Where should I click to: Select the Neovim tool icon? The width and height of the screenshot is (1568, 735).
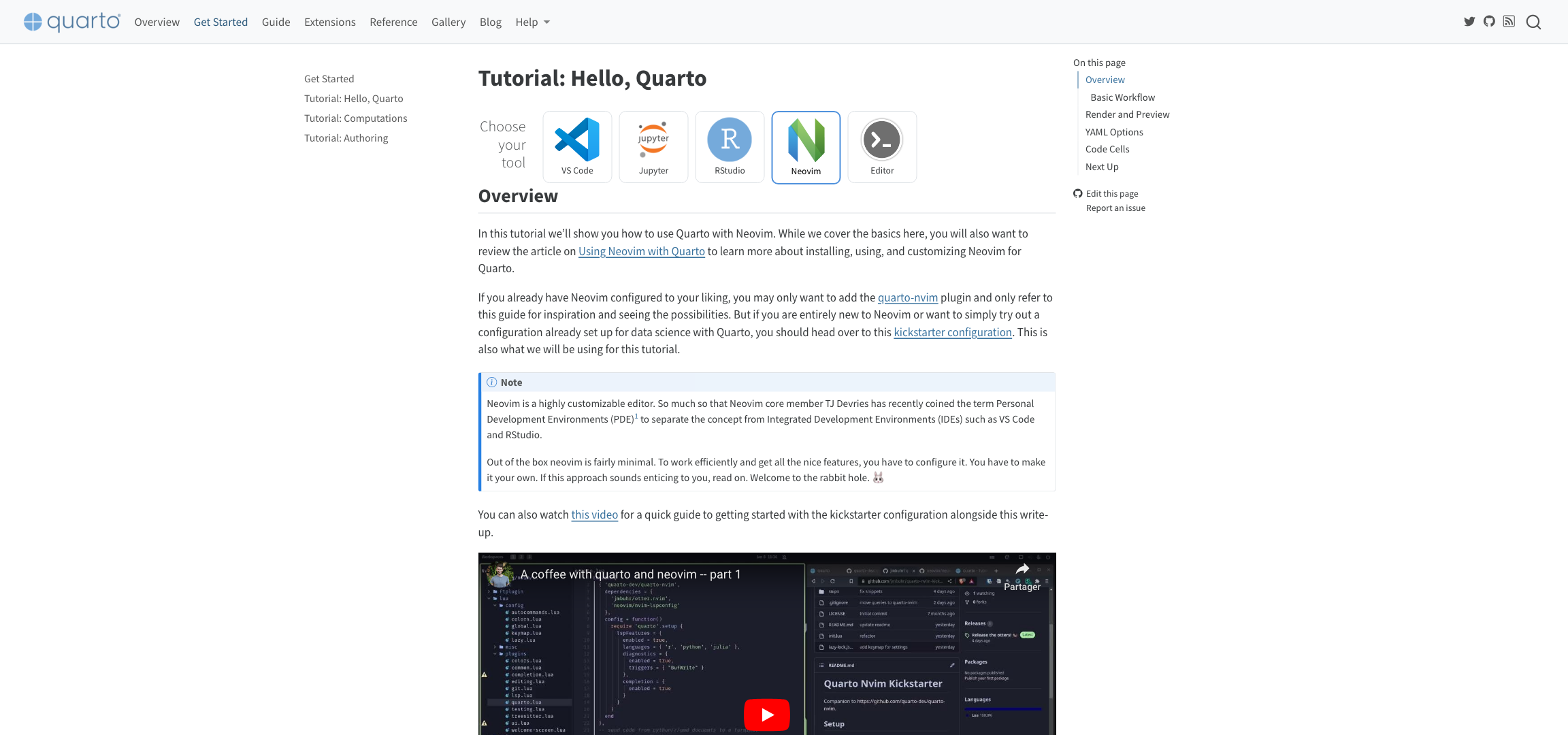pos(806,148)
